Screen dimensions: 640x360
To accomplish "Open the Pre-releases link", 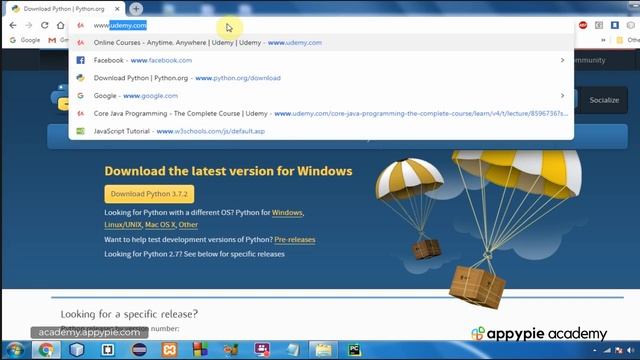I will [x=295, y=240].
